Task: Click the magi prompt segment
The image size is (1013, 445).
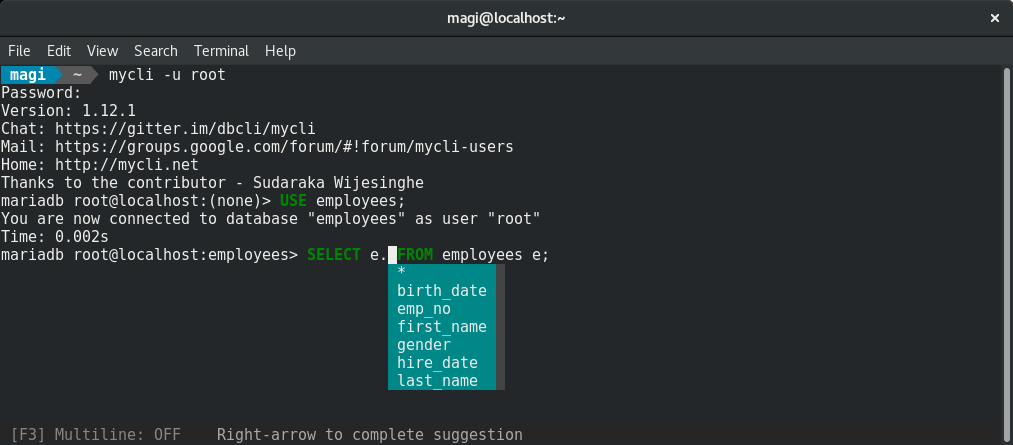Action: pos(28,74)
